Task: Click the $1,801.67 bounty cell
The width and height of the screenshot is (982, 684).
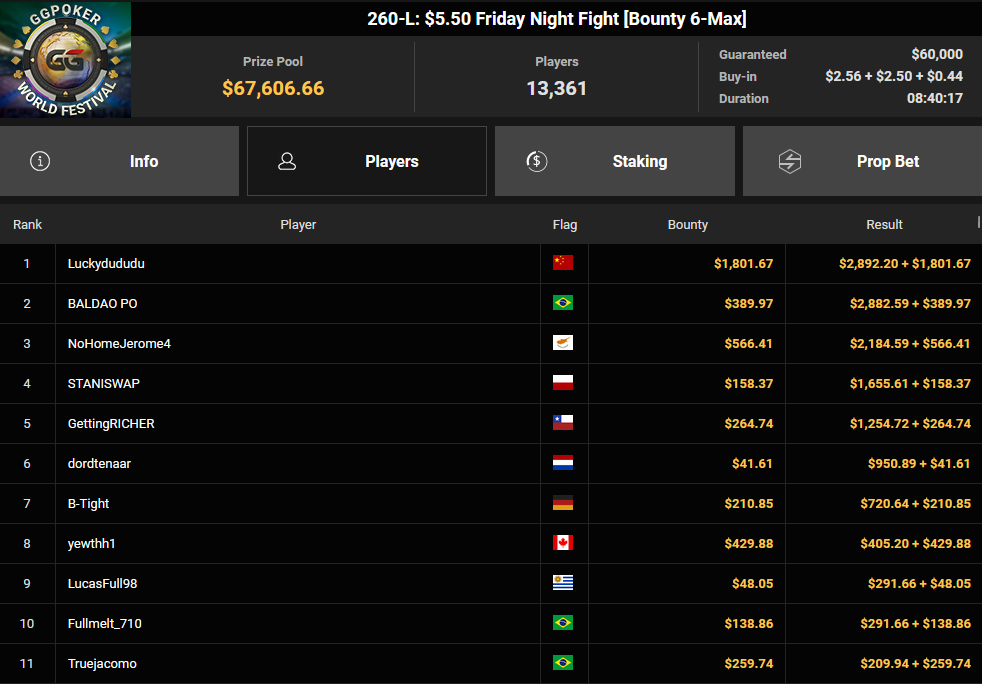Action: (x=686, y=264)
